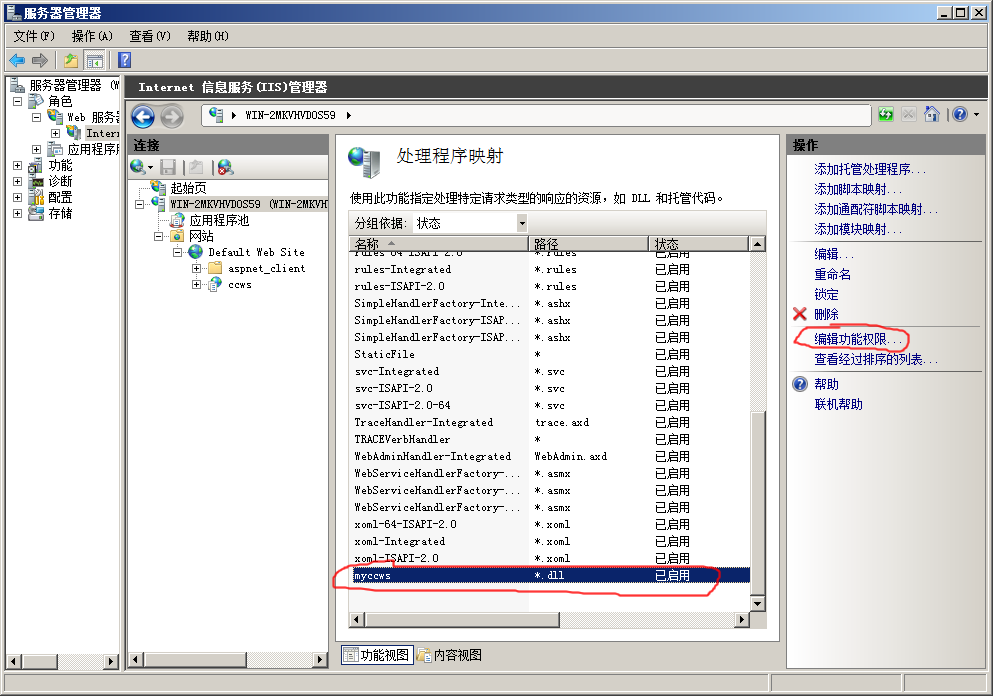Select 应用程序池 in Connections tree
The width and height of the screenshot is (993, 696).
coord(219,220)
